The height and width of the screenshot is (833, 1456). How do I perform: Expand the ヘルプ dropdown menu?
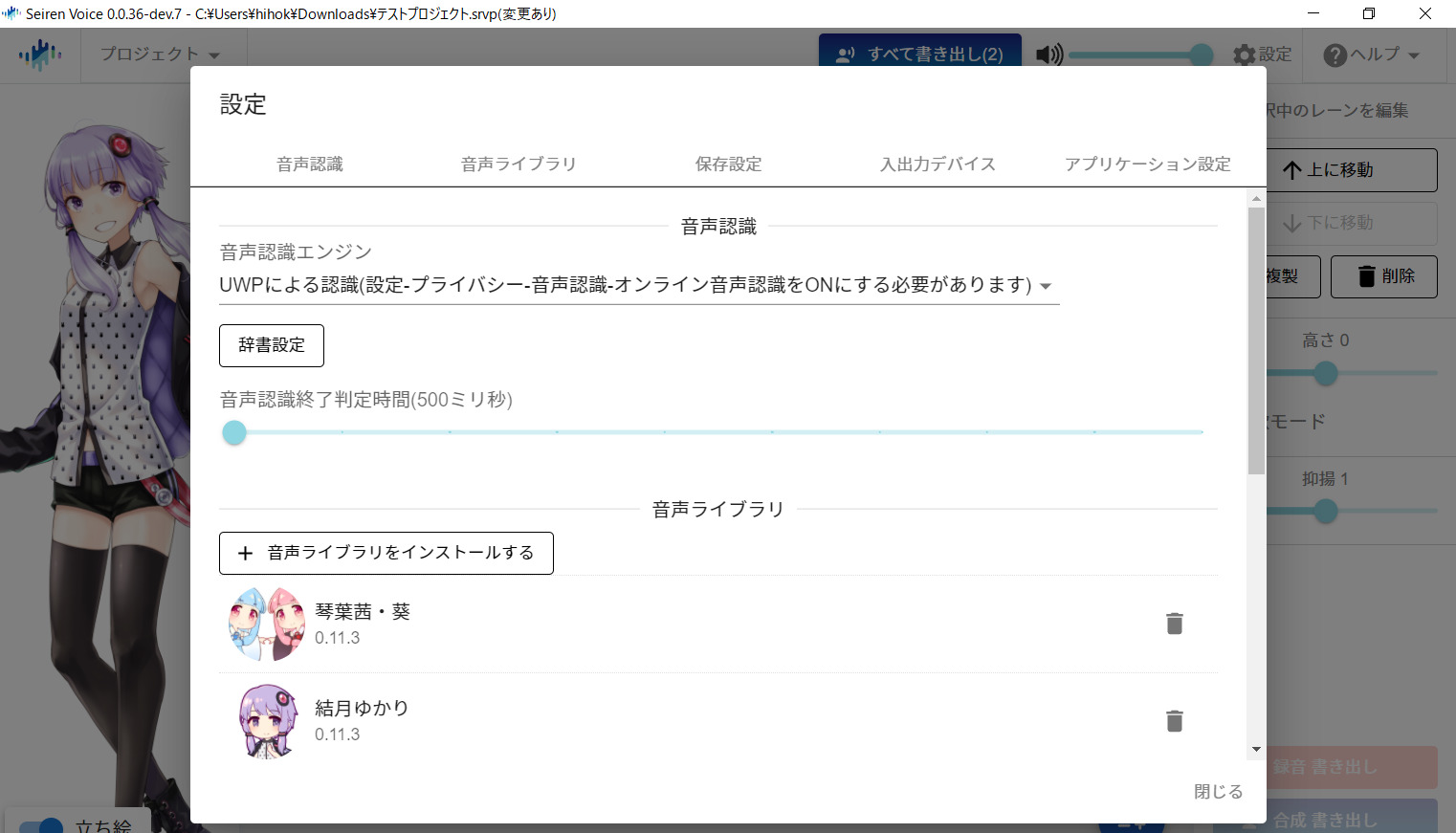tap(1372, 55)
